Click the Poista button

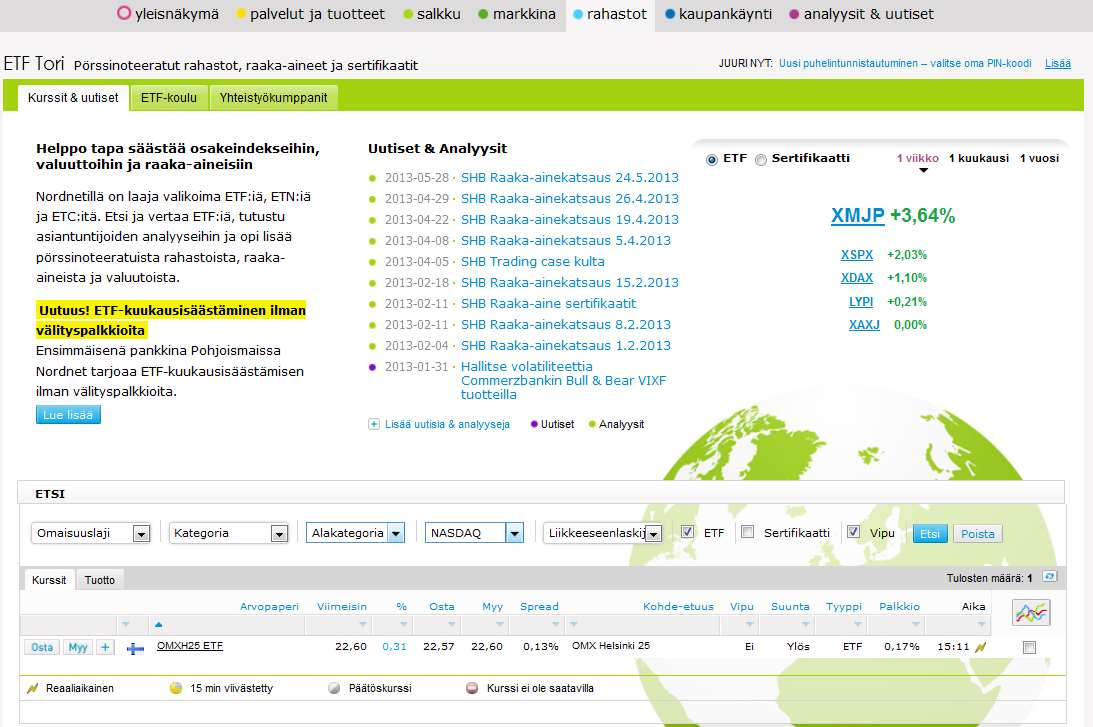click(978, 534)
